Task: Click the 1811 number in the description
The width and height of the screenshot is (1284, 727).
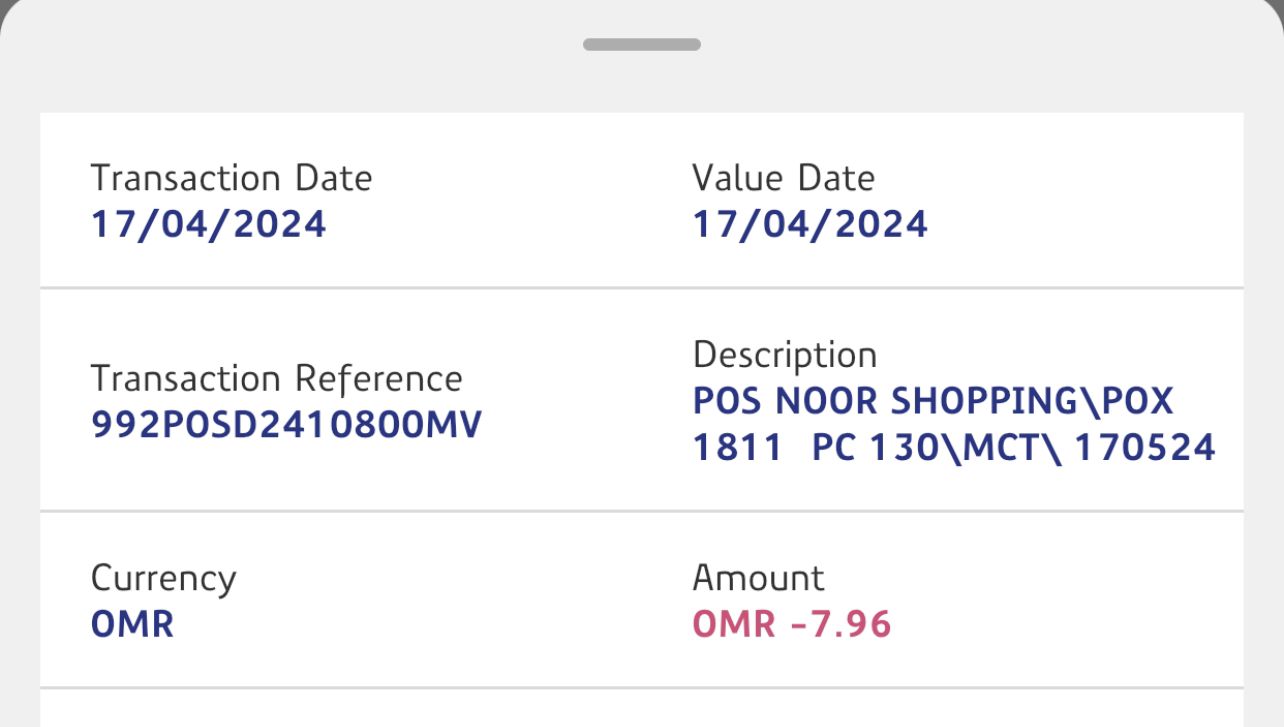Action: pos(738,447)
